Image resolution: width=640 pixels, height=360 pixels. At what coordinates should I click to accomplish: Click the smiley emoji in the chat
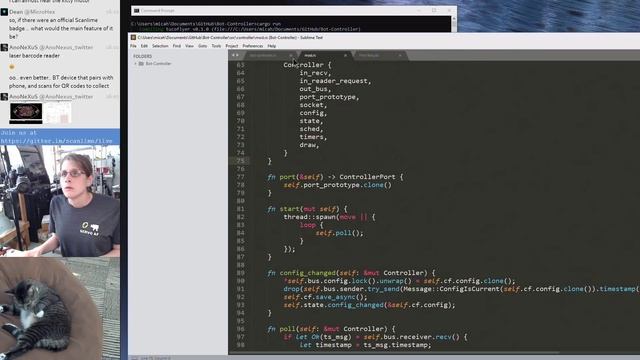[x=12, y=67]
